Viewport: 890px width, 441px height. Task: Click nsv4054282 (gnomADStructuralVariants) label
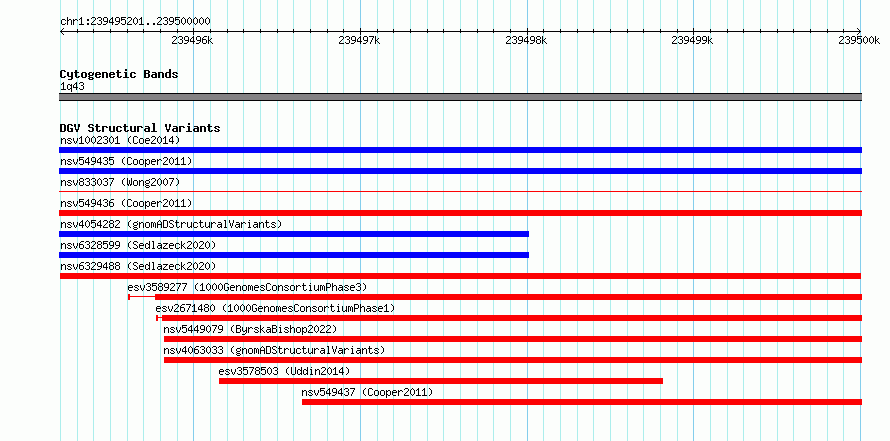[171, 224]
